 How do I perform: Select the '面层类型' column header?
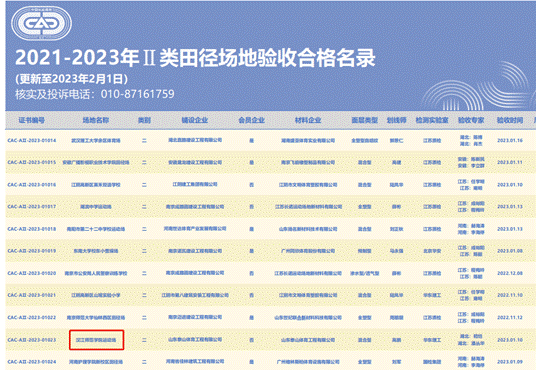(364, 120)
